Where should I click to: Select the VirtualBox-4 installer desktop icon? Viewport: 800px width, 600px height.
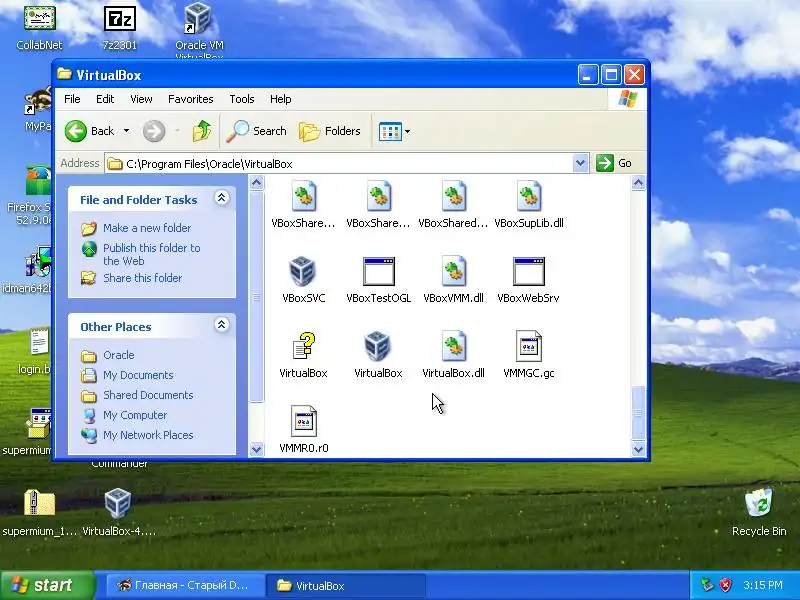[x=118, y=512]
